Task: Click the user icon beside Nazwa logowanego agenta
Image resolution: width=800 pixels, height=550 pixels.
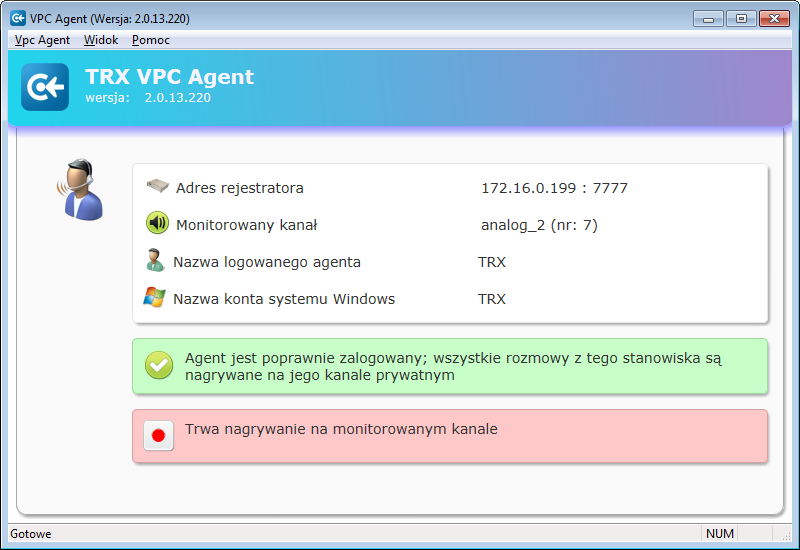Action: coord(155,260)
